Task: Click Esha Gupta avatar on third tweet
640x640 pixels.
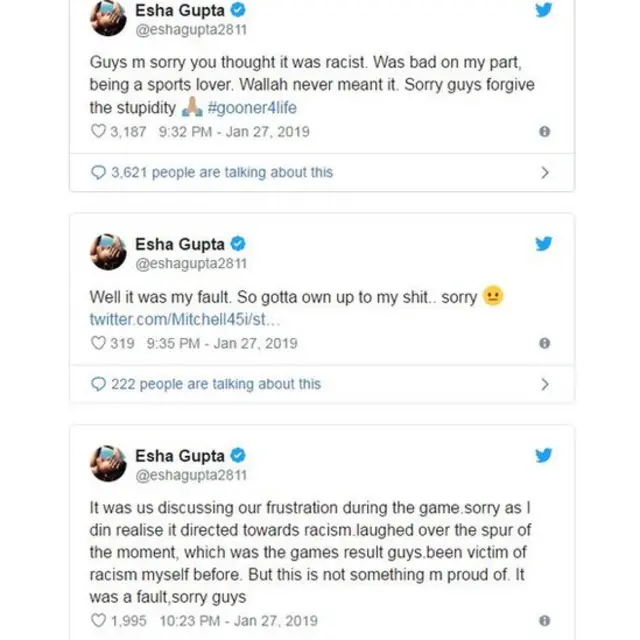Action: pos(108,464)
